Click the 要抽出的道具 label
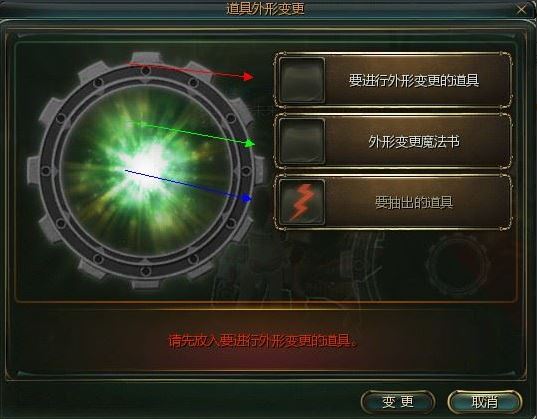 point(414,202)
